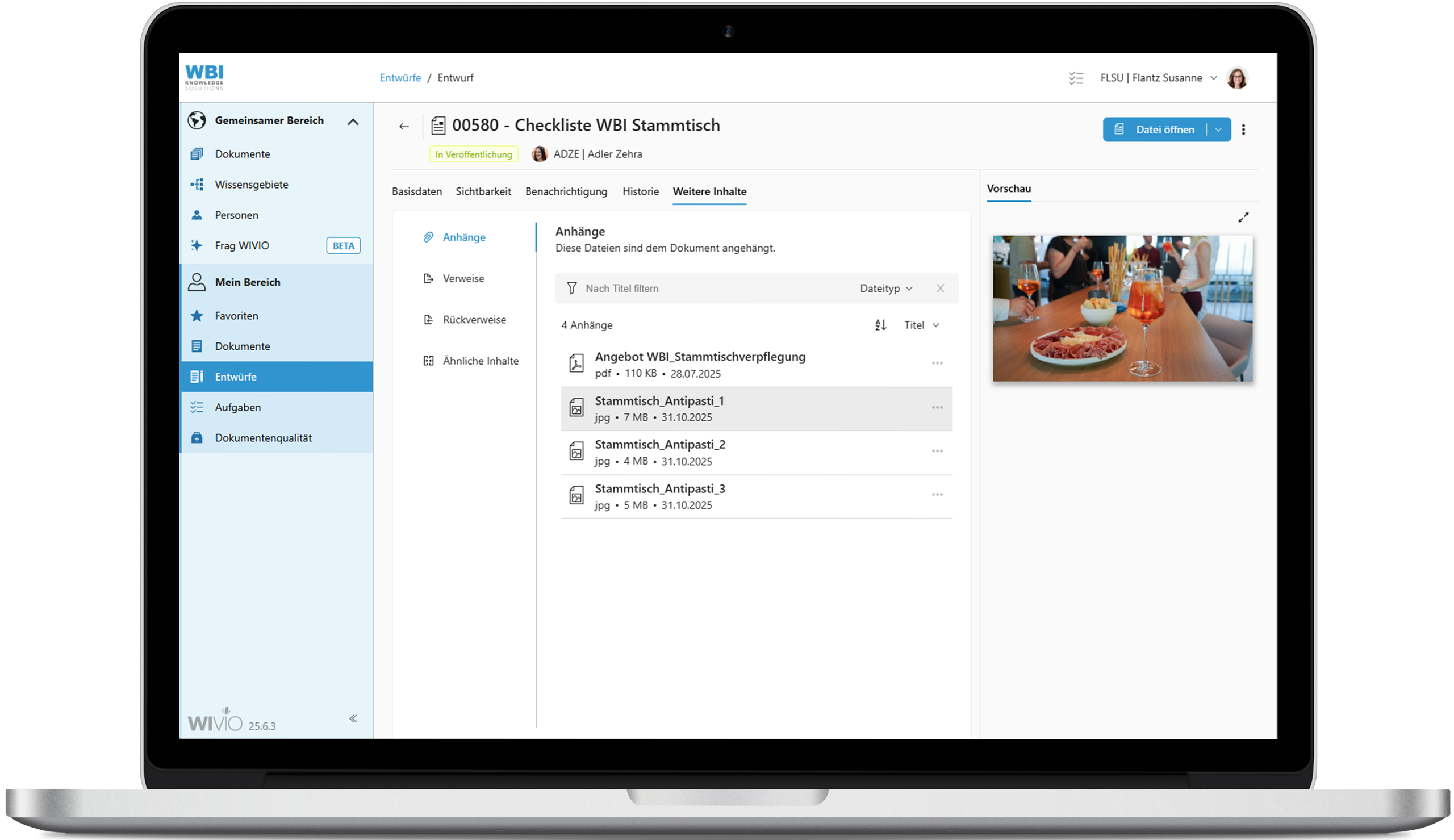Click the antipasti preview image
This screenshot has height=840, width=1454.
click(1122, 308)
